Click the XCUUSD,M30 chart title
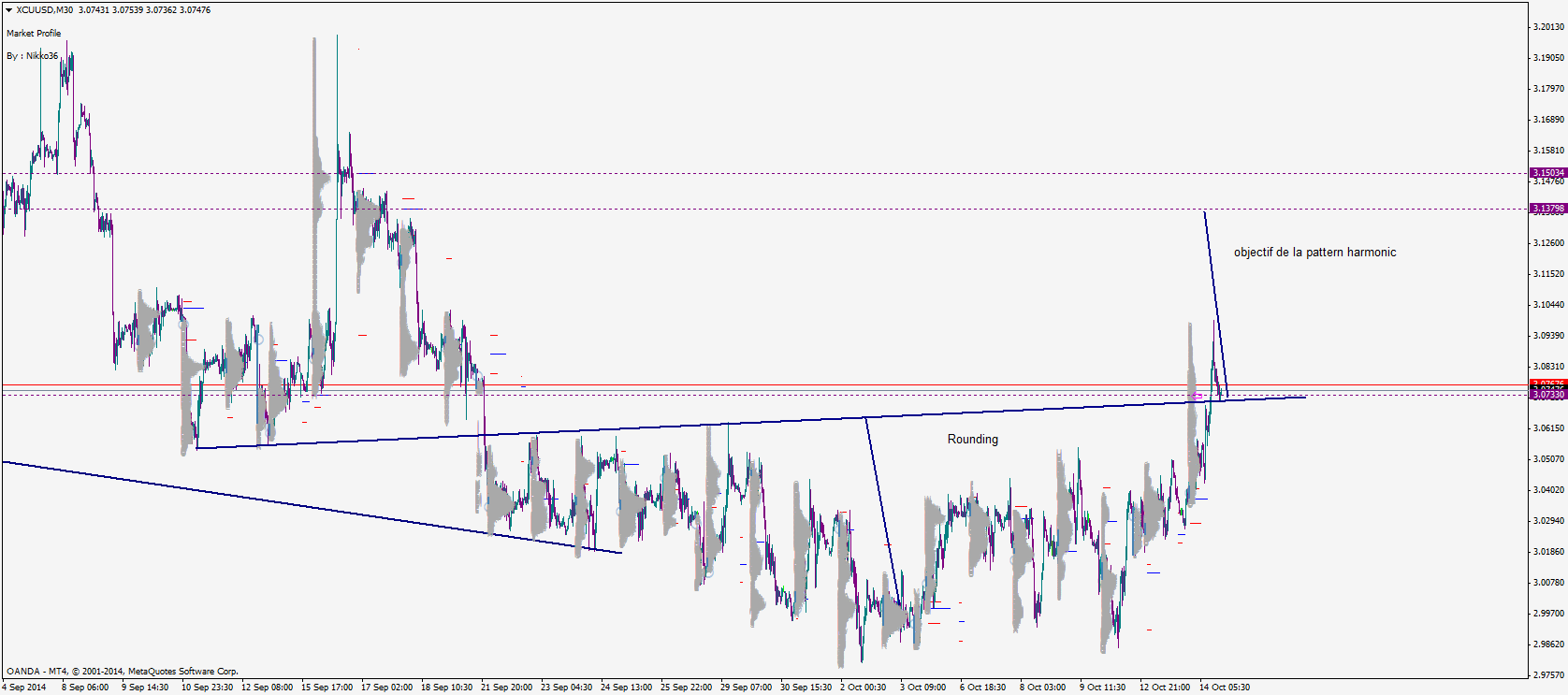 (45, 10)
